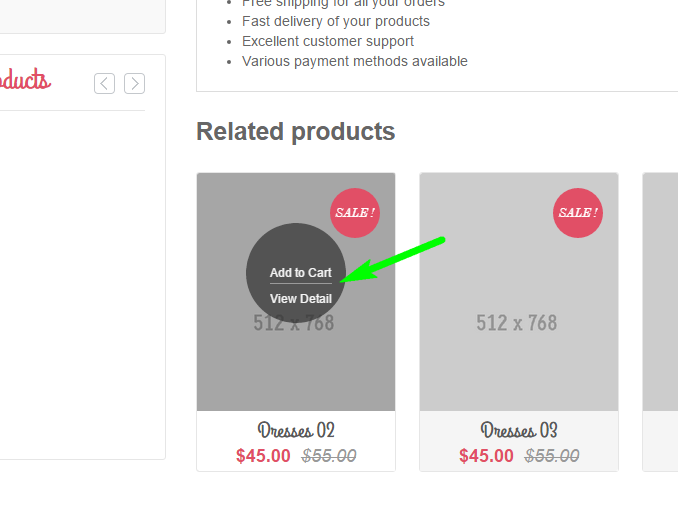Click the SALE badge on Dresses 02
This screenshot has height=530, width=678.
(x=354, y=212)
